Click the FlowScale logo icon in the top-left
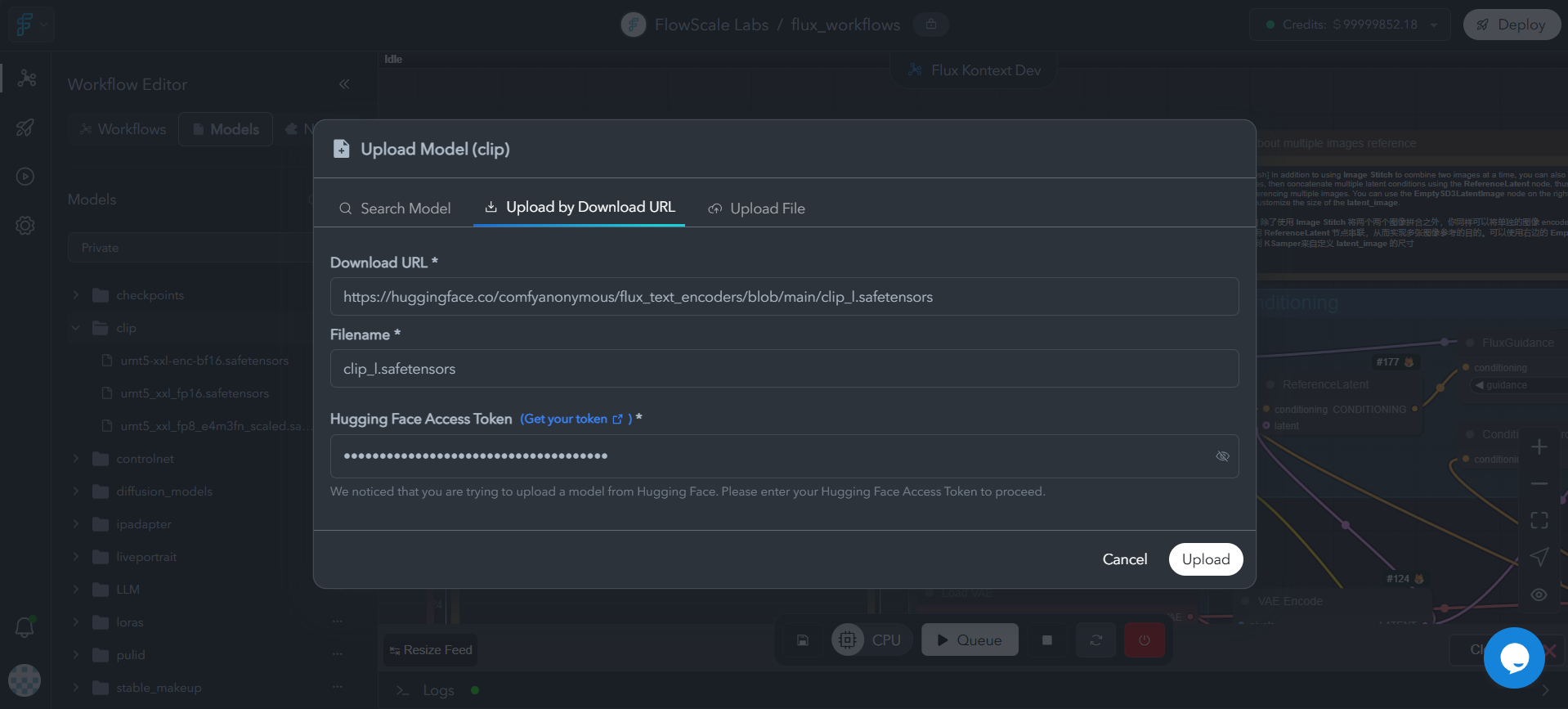 [25, 25]
